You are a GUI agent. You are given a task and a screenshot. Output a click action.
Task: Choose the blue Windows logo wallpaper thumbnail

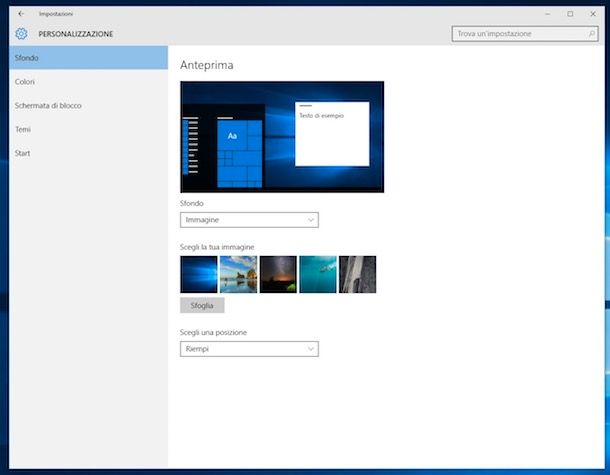pos(199,274)
